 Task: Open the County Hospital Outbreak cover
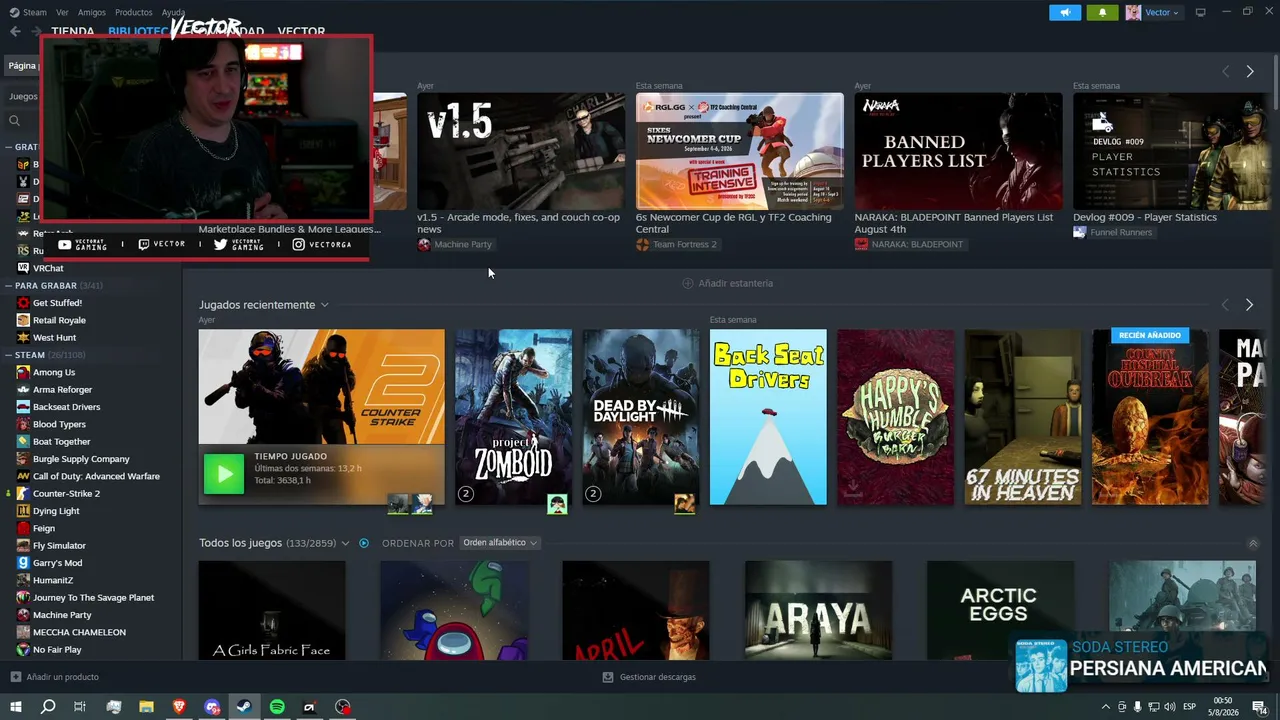point(1150,417)
